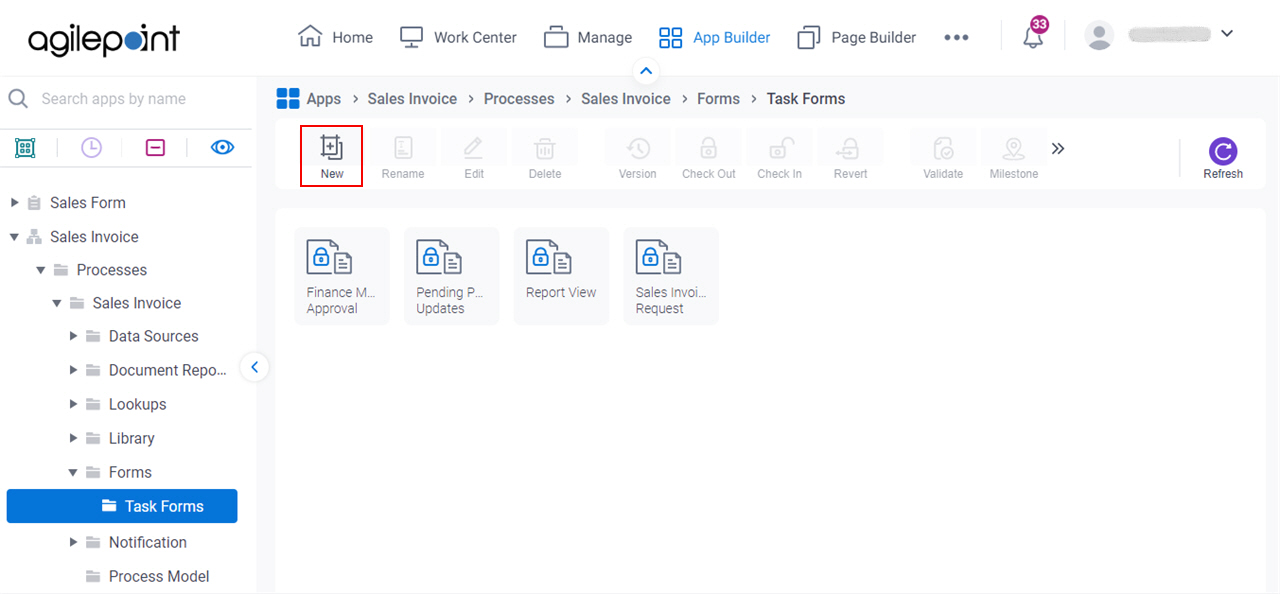The image size is (1280, 594).
Task: Click the Milestone toolbar icon
Action: (x=1014, y=156)
